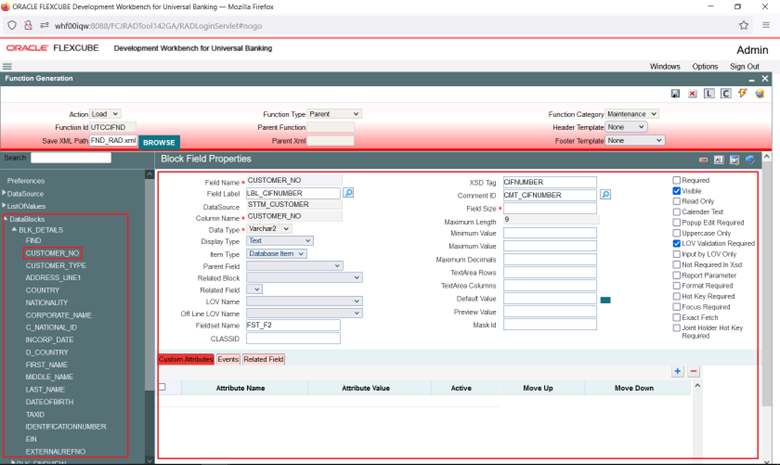
Task: Click the insecure connection lock icon
Action: 28,25
